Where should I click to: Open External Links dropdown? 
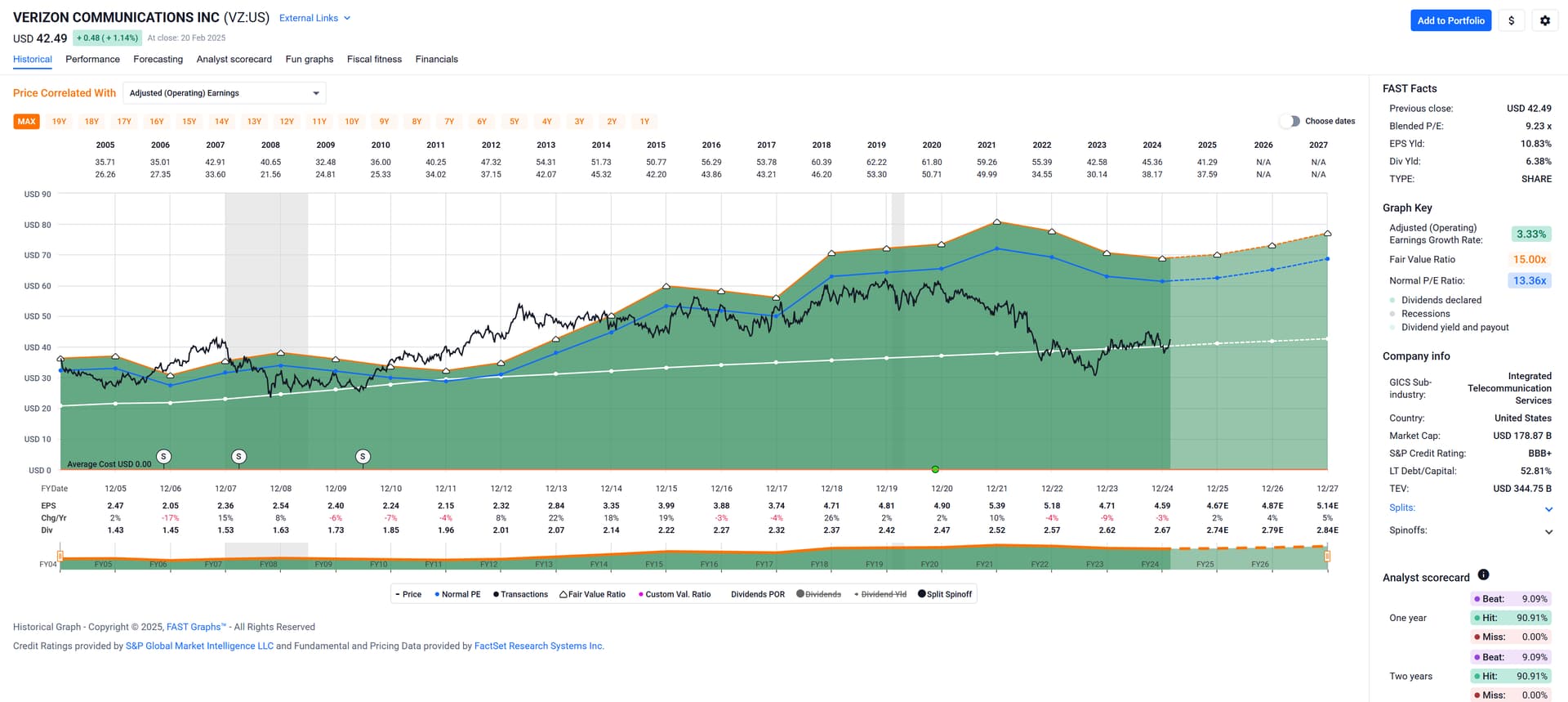point(314,18)
